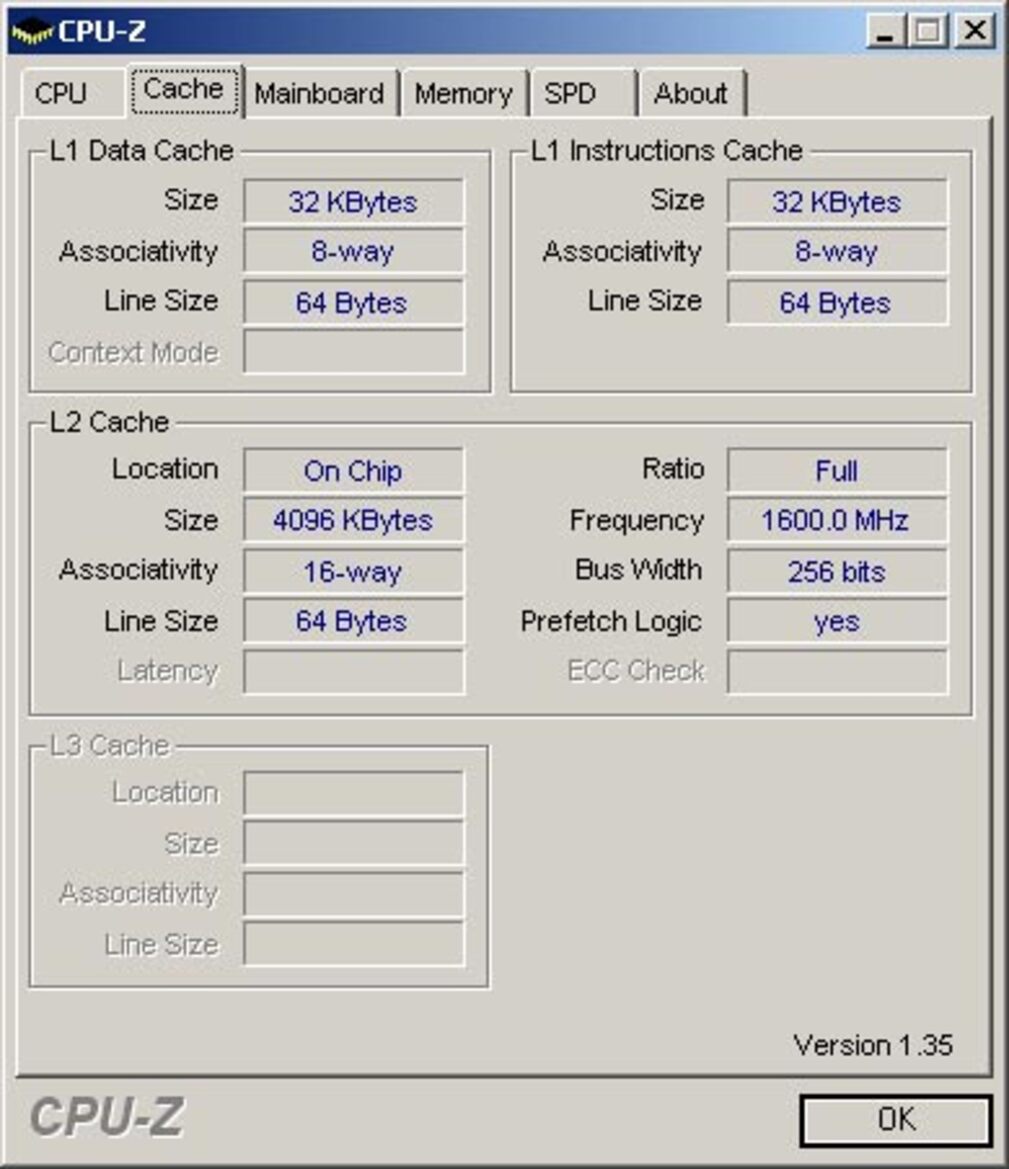1009x1169 pixels.
Task: Click the Frequency label in L2 Cache
Action: point(636,521)
